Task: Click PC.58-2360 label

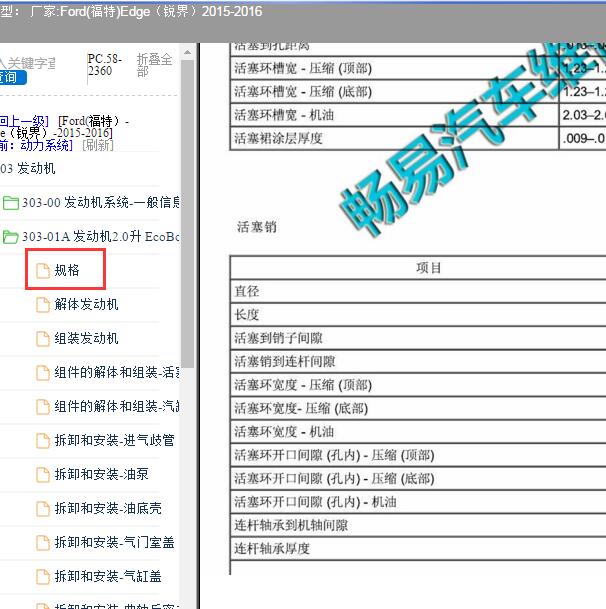Action: click(105, 65)
